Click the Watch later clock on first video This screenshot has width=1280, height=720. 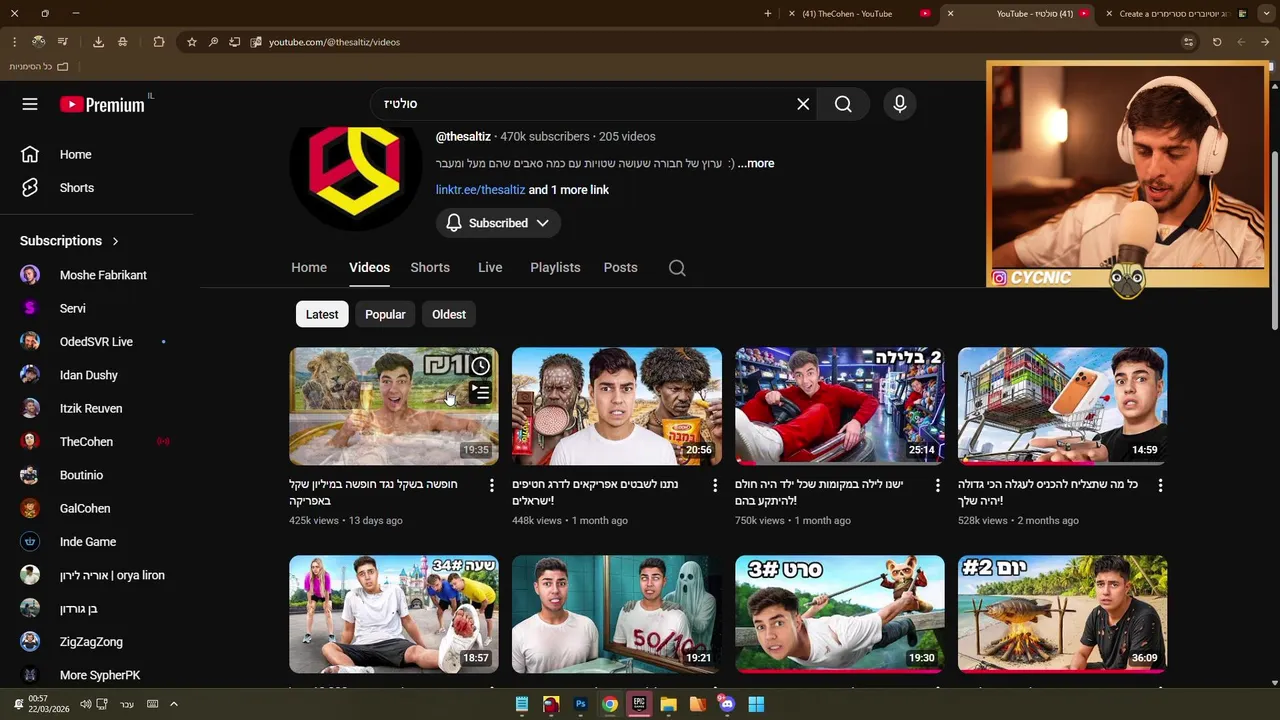click(x=481, y=366)
